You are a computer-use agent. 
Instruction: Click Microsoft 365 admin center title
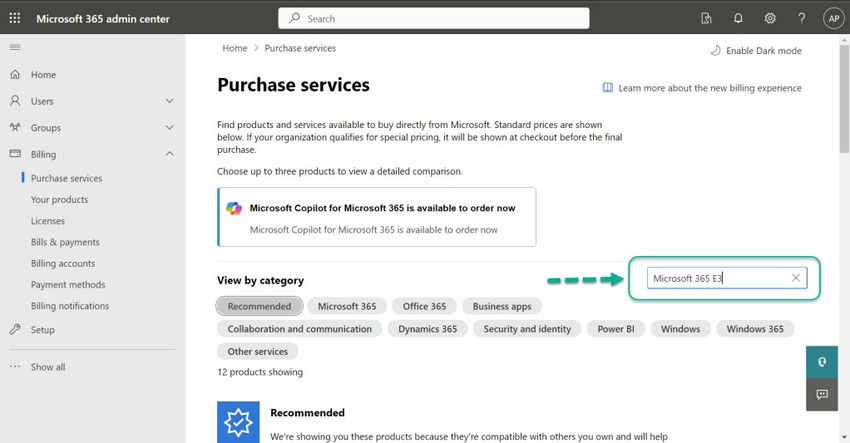(x=103, y=18)
